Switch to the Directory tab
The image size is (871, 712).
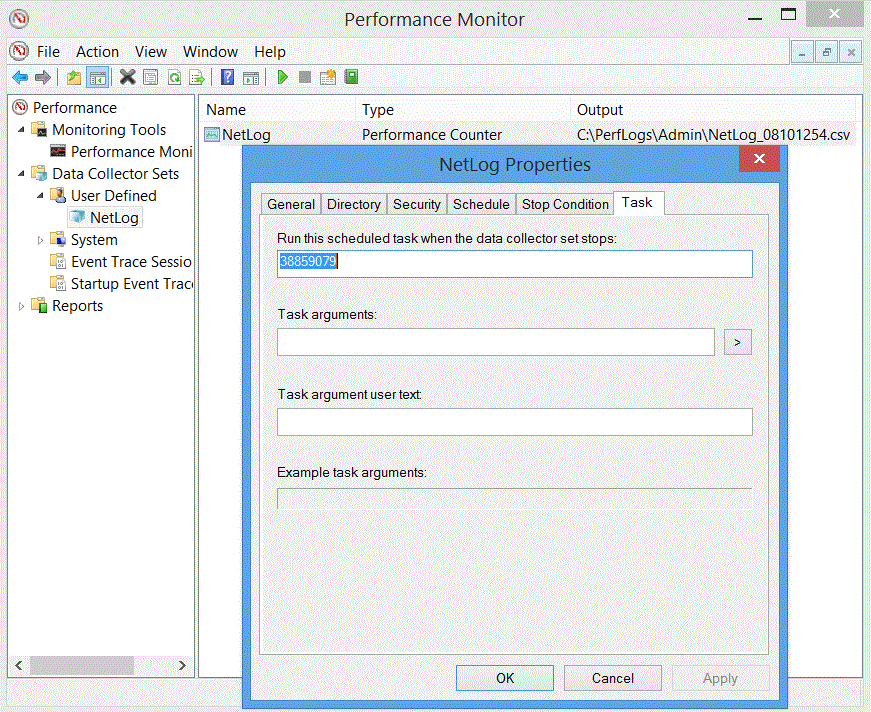click(x=354, y=204)
